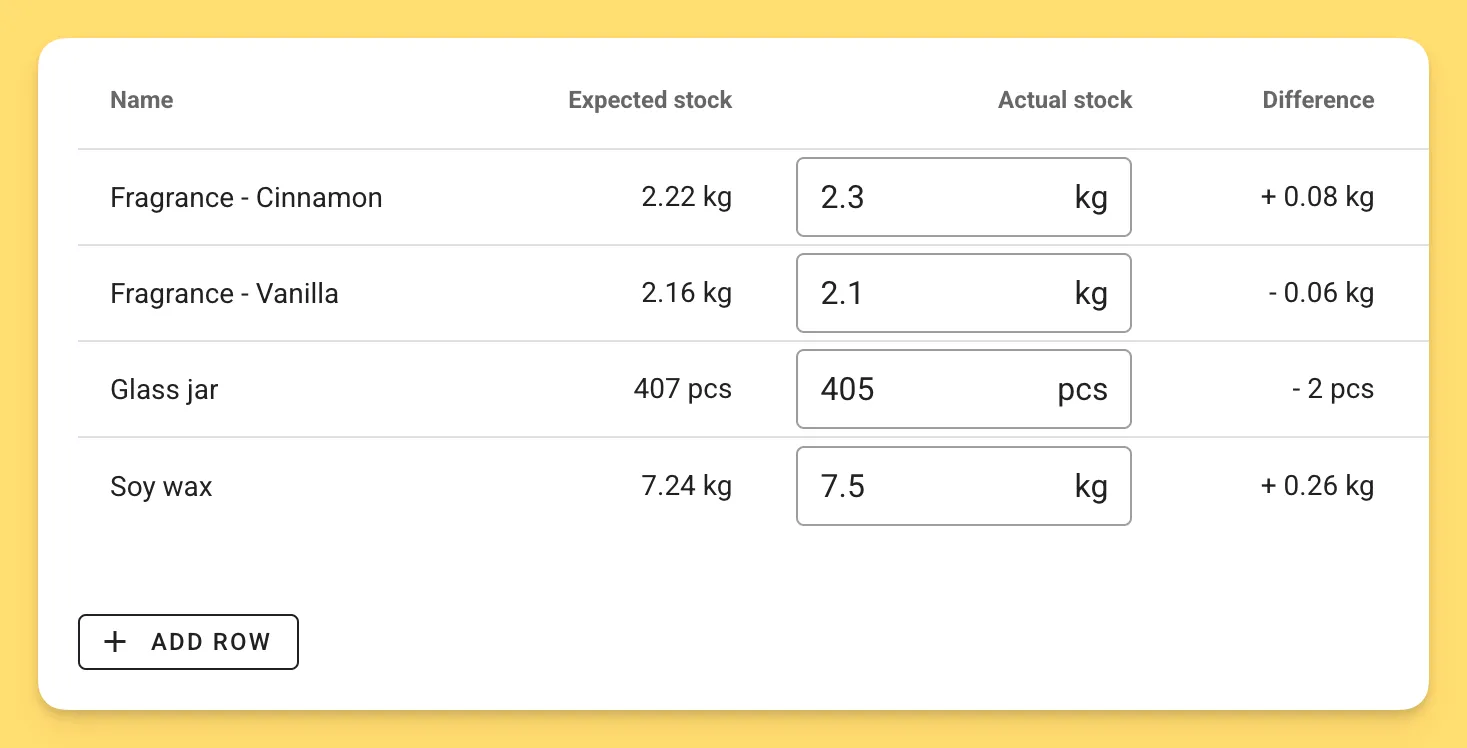
Task: Click the Actual stock column header
Action: tap(1064, 100)
